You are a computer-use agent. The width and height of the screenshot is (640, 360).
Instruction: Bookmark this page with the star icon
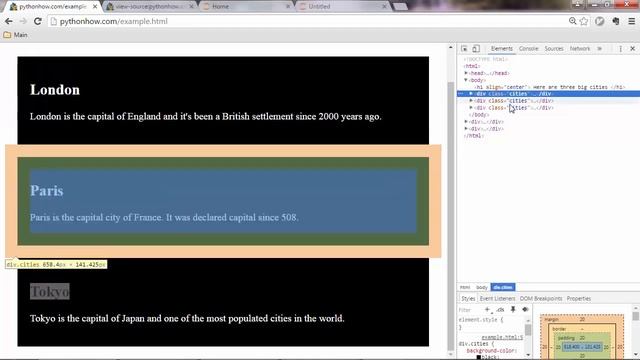(x=584, y=21)
